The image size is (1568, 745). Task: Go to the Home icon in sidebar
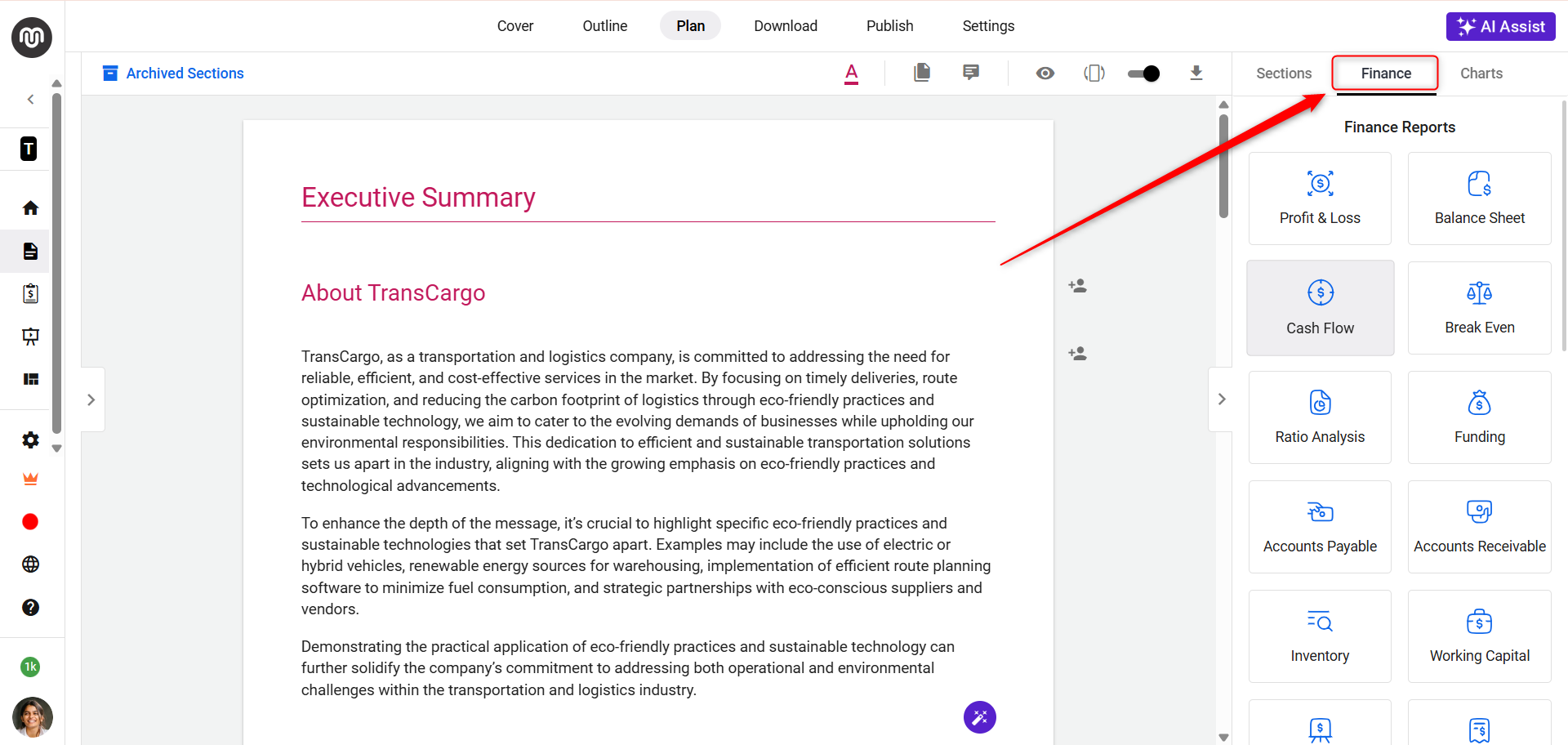[31, 208]
